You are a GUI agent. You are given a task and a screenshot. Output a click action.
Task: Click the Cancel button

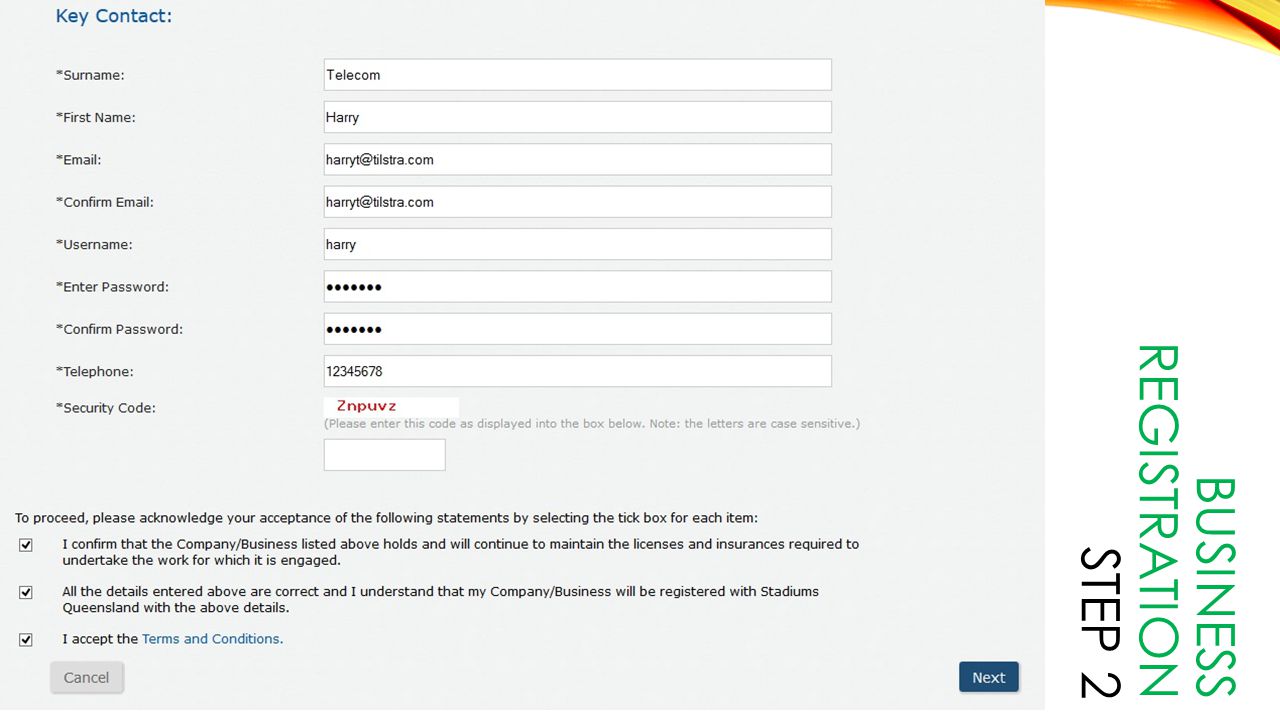tap(87, 677)
